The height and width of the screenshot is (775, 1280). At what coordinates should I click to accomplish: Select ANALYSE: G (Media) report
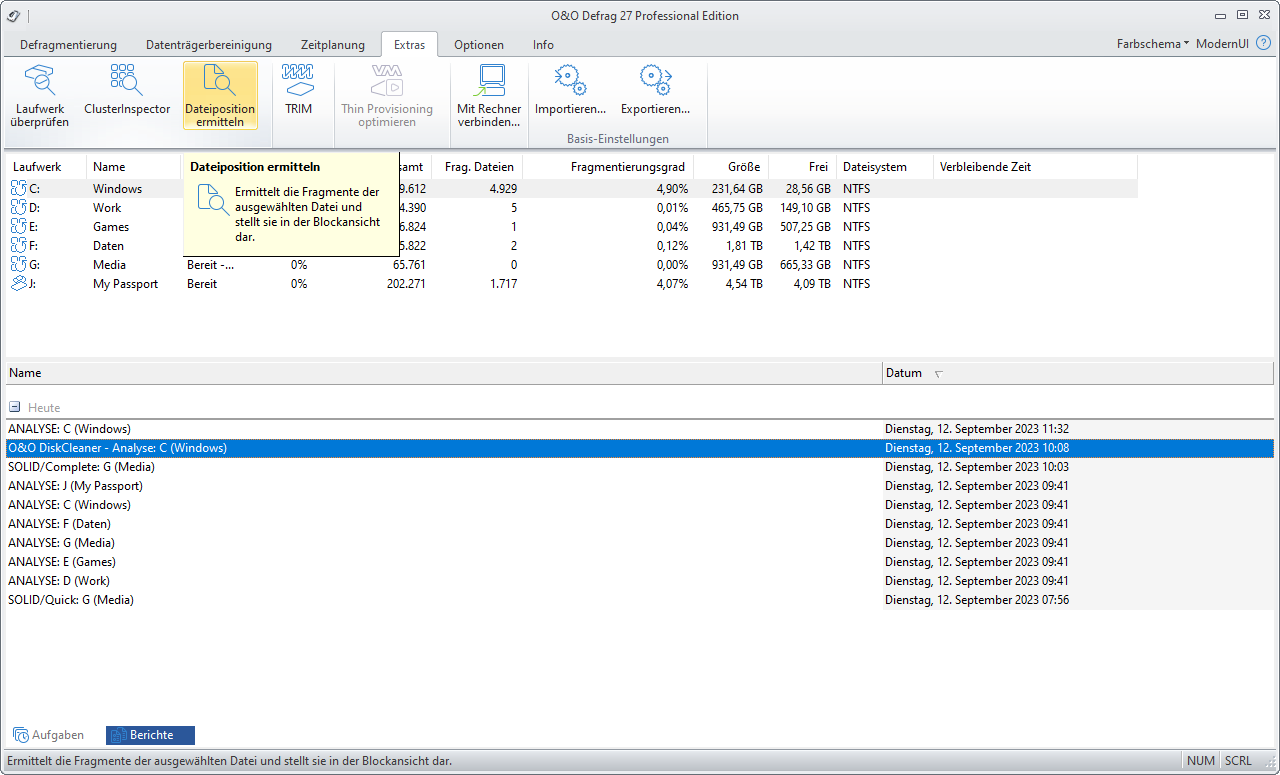(x=640, y=543)
